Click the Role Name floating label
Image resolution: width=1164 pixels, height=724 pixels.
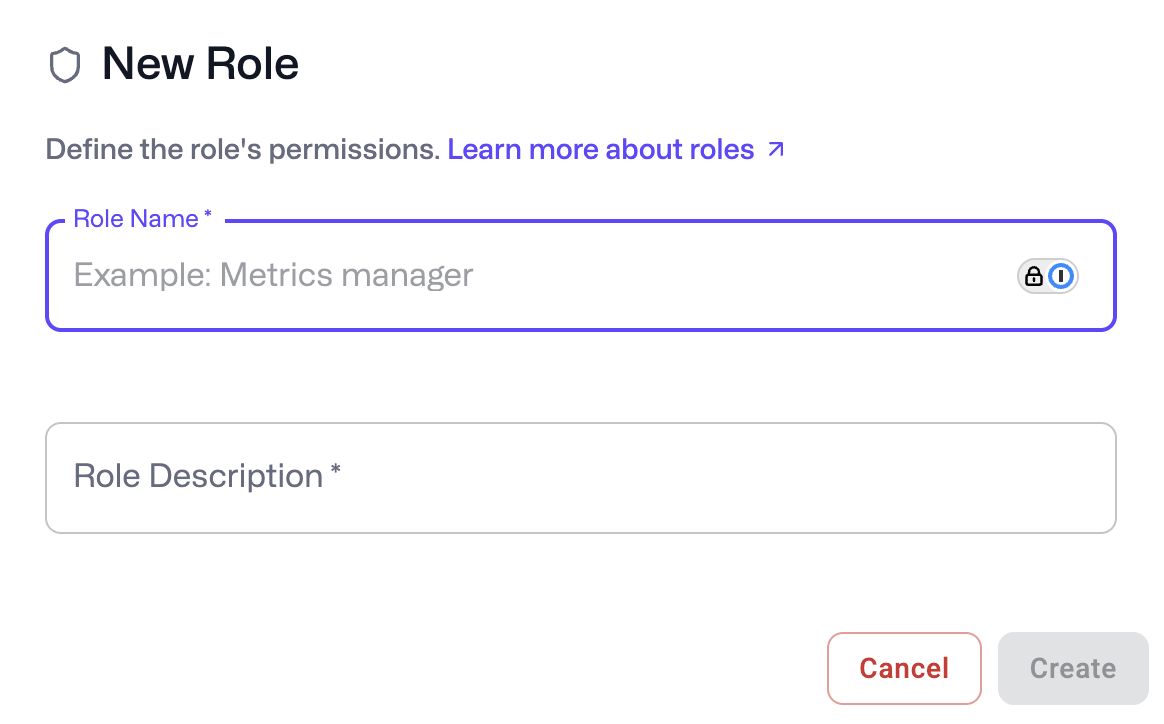click(x=136, y=219)
